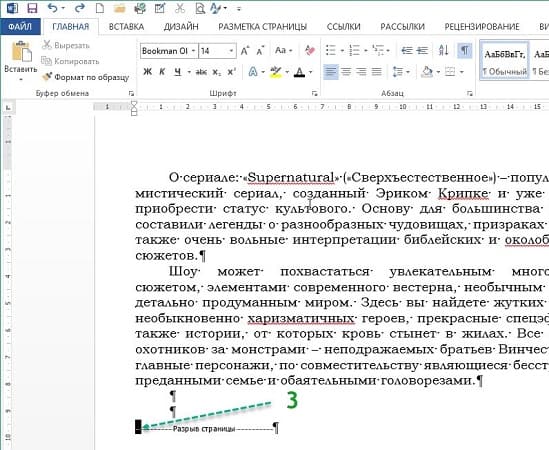The width and height of the screenshot is (549, 450).
Task: Toggle paragraph marks display (¶)
Action: pyautogui.click(x=464, y=51)
